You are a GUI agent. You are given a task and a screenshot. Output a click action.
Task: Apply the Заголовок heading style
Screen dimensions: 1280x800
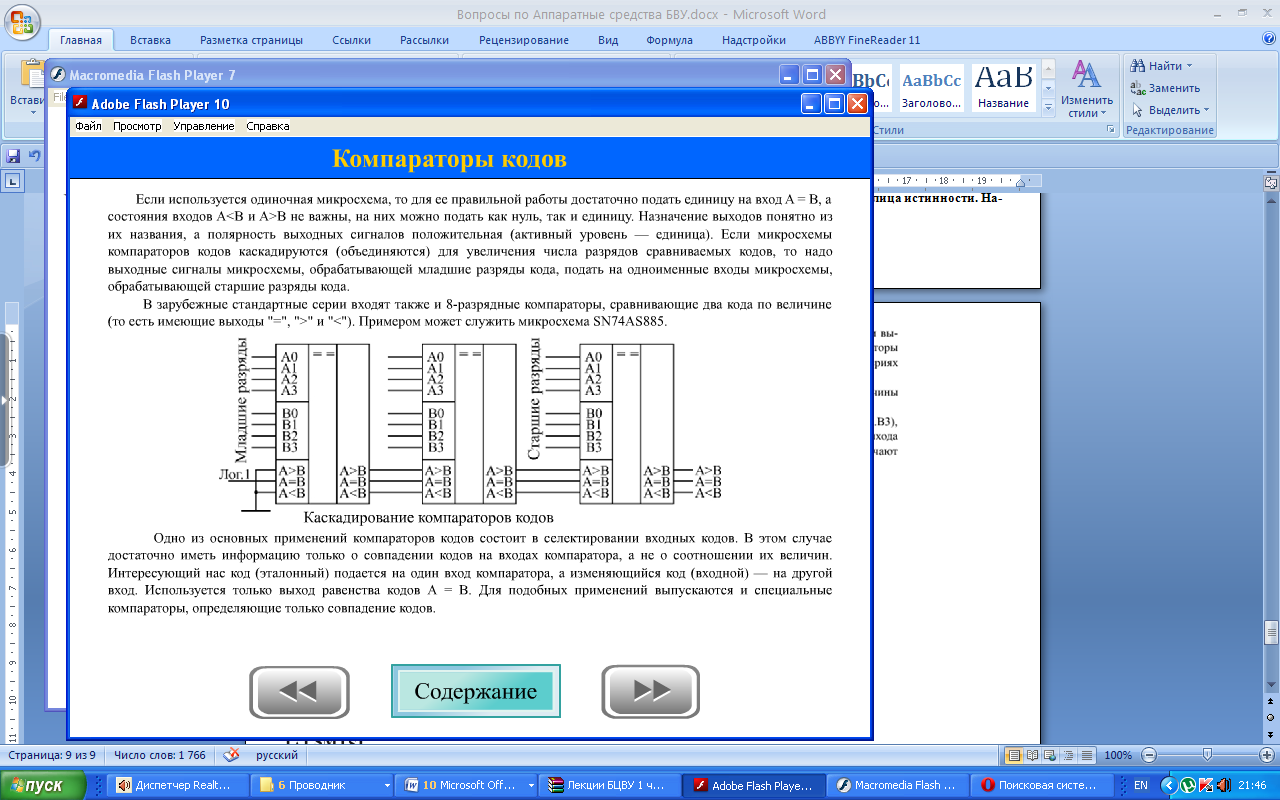(931, 88)
